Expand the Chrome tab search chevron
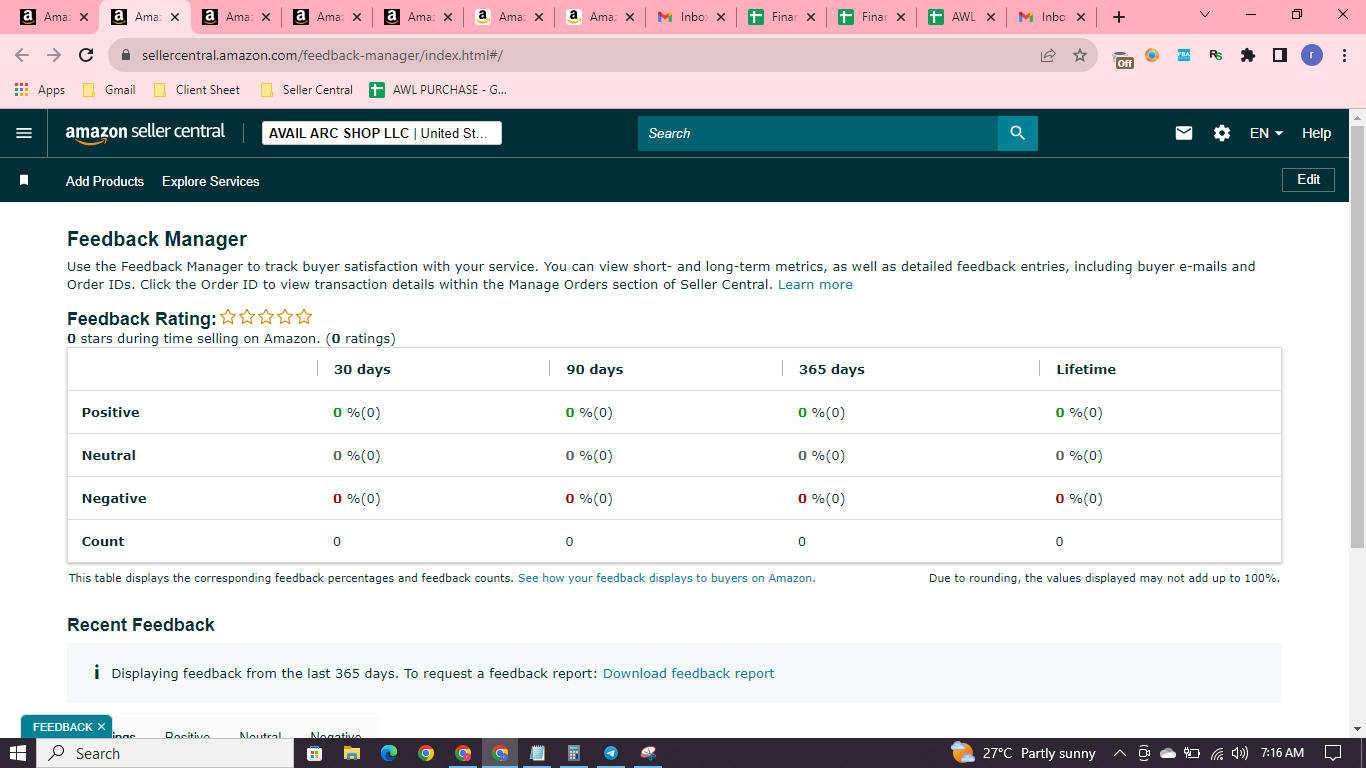Screen dimensions: 1366x768 [x=1204, y=15]
